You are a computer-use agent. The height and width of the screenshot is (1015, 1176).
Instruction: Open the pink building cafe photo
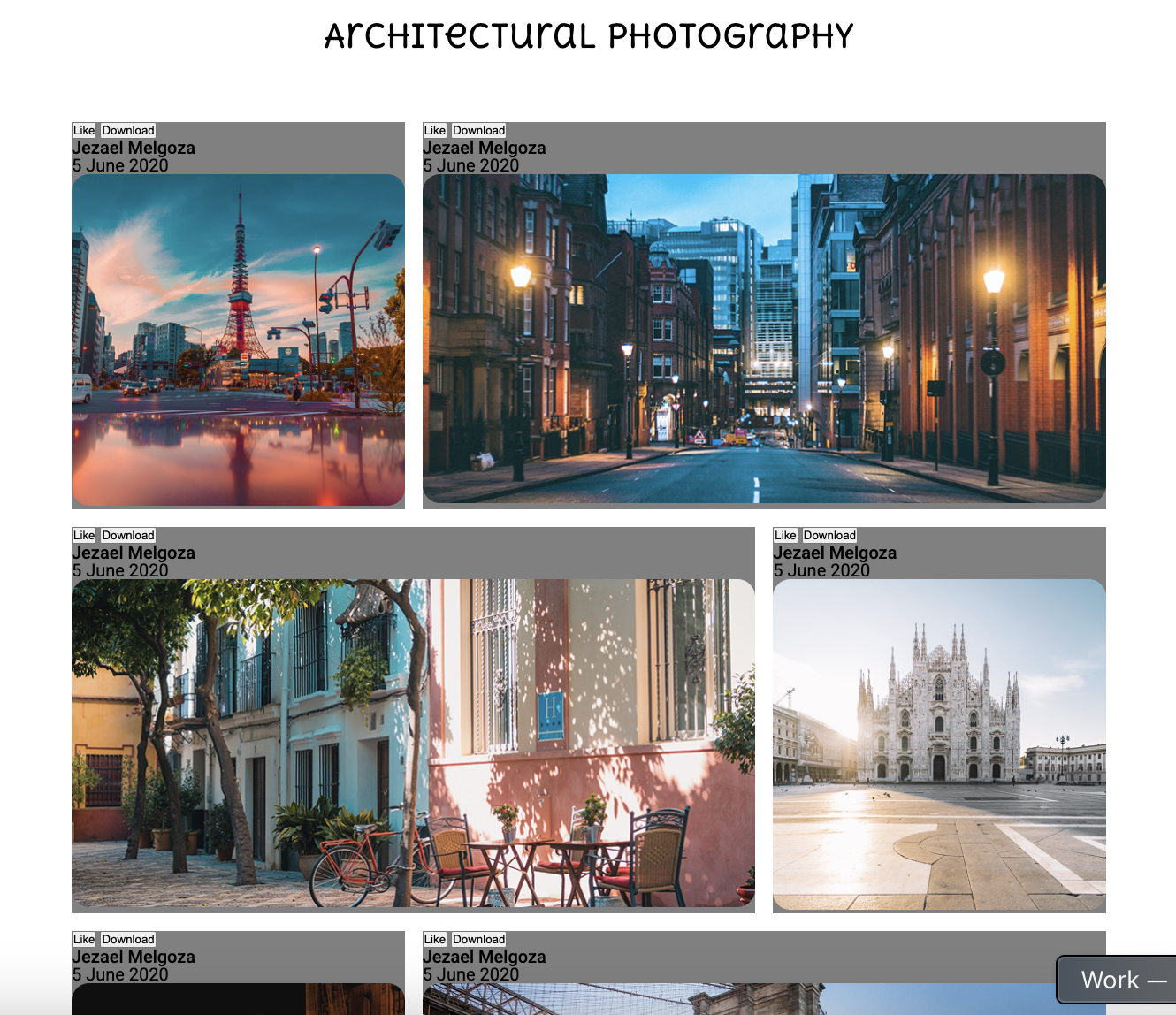click(x=413, y=744)
